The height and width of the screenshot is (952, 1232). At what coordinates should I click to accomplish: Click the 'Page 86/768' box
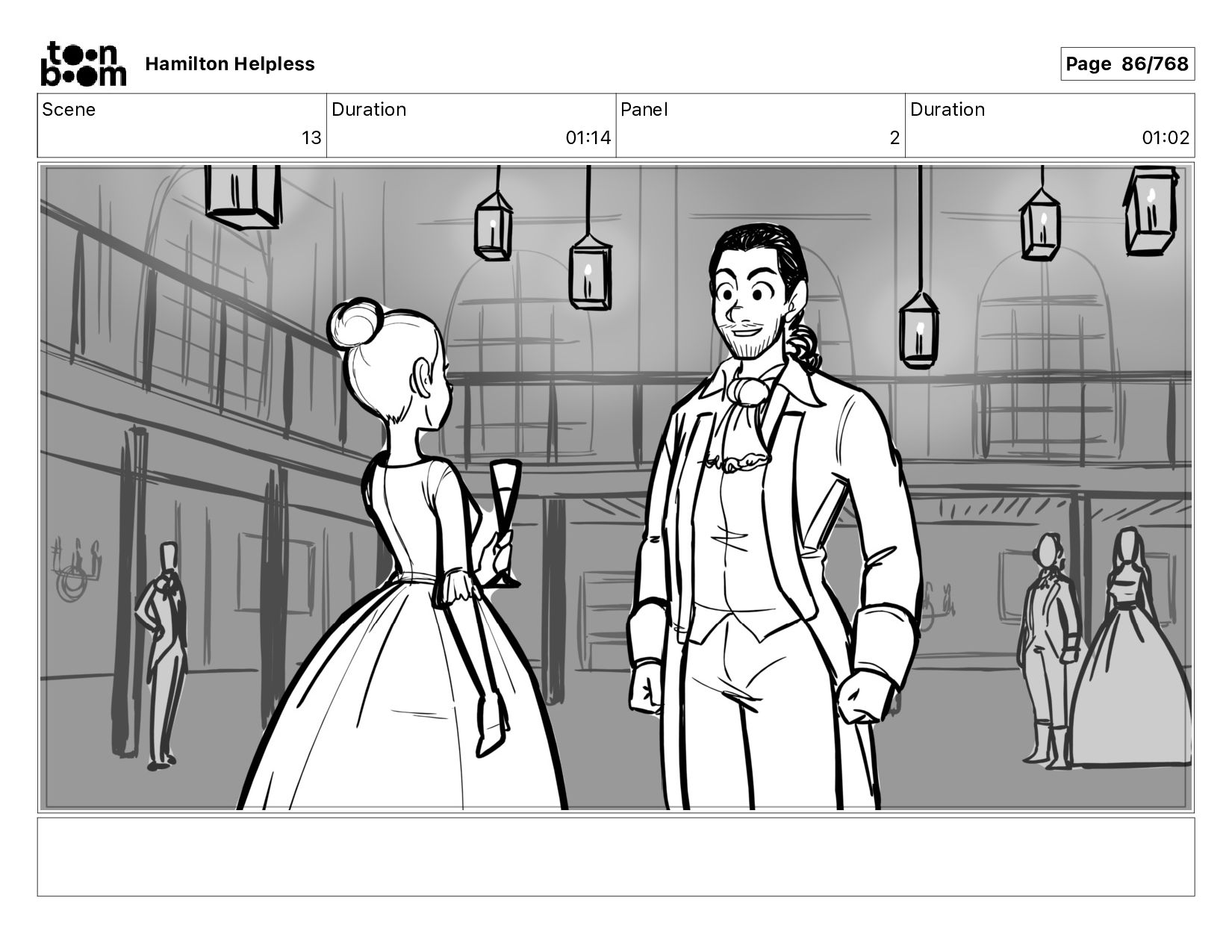point(1127,64)
